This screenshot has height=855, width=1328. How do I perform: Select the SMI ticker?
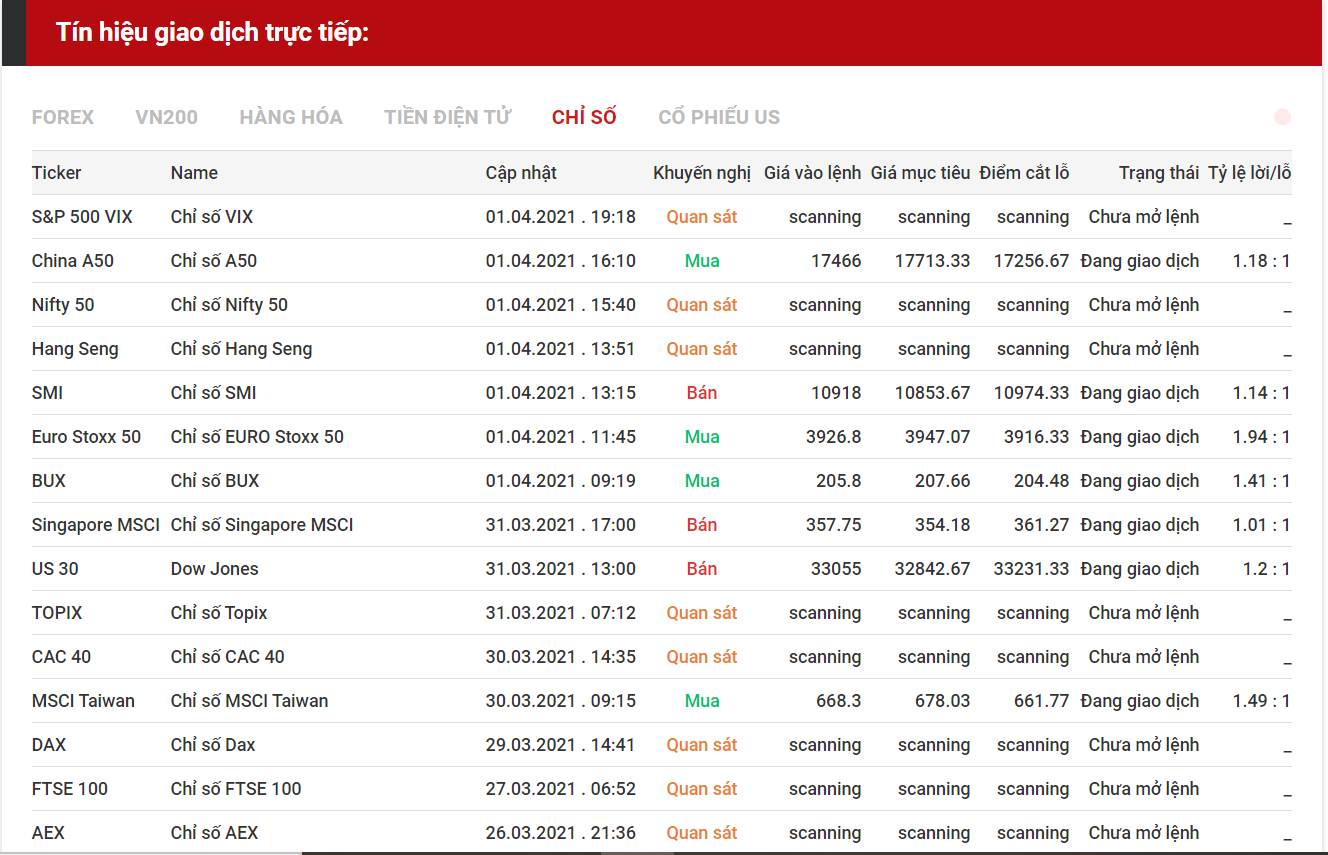(x=47, y=393)
